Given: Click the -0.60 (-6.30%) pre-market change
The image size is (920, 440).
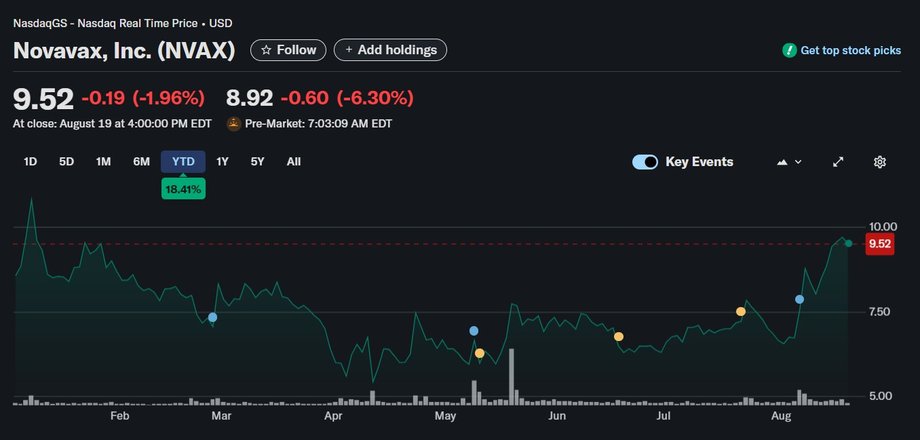Looking at the screenshot, I should (347, 99).
